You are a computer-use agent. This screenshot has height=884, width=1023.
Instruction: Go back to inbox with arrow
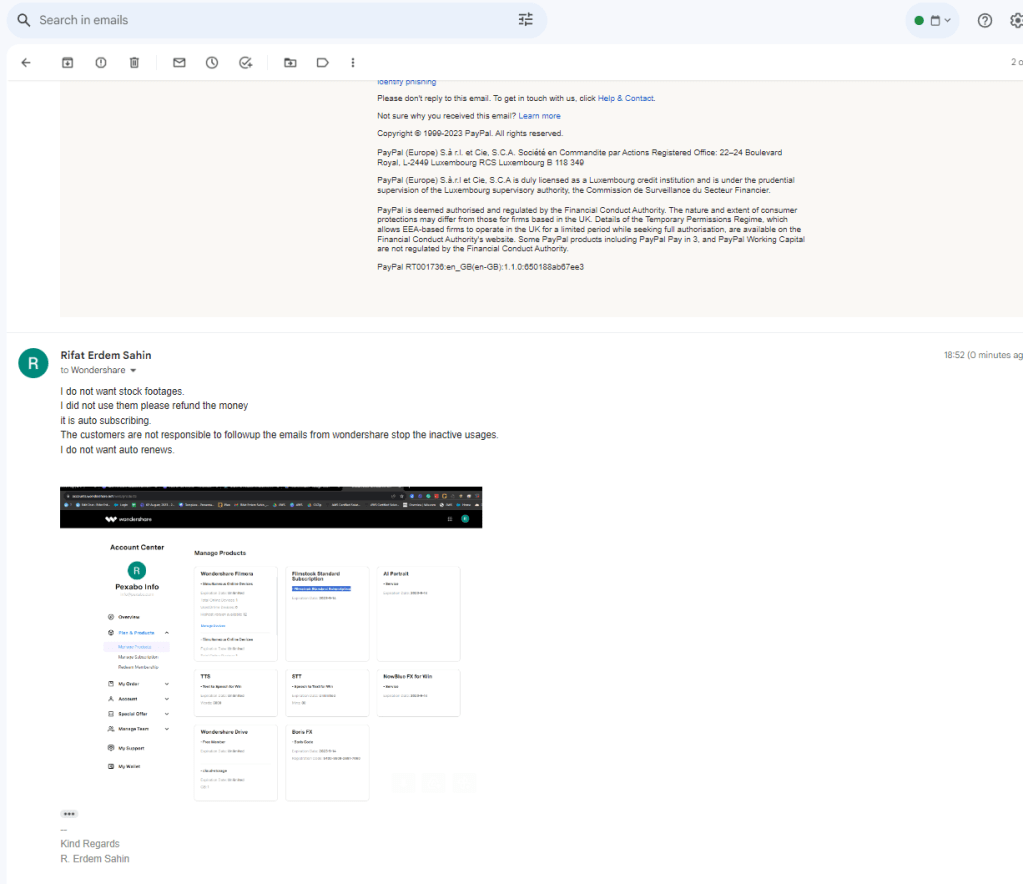(x=26, y=63)
